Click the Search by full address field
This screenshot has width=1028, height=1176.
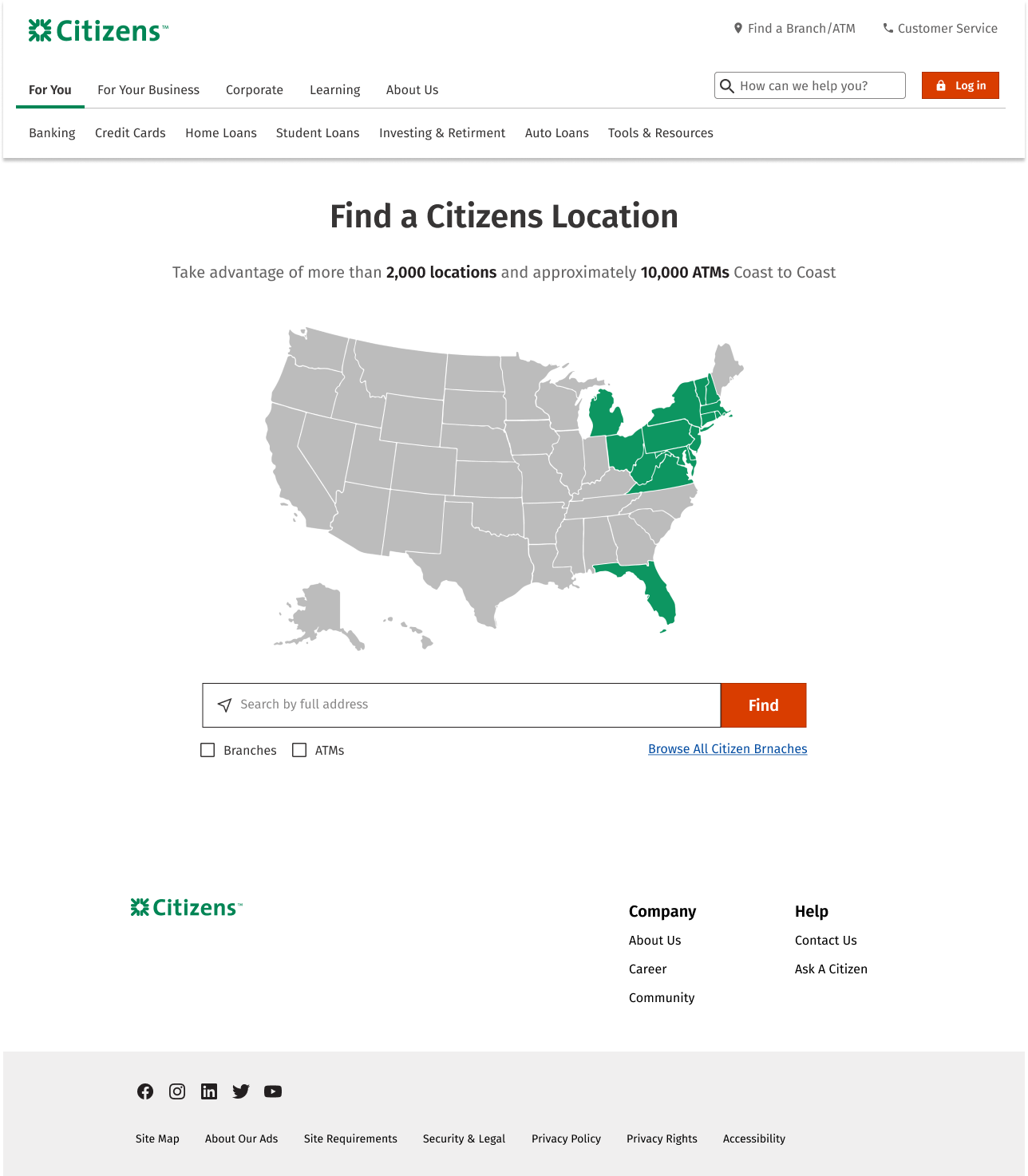471,705
